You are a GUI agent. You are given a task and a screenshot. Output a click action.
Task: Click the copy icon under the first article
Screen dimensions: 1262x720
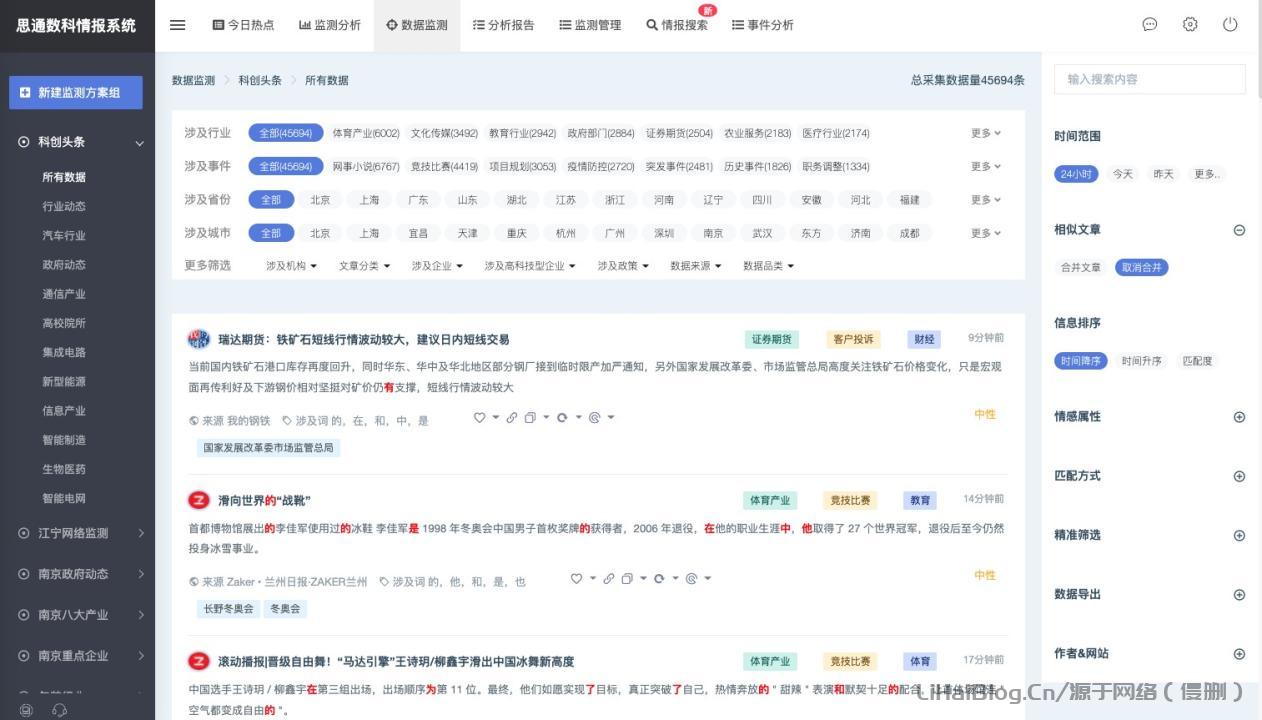click(x=530, y=417)
